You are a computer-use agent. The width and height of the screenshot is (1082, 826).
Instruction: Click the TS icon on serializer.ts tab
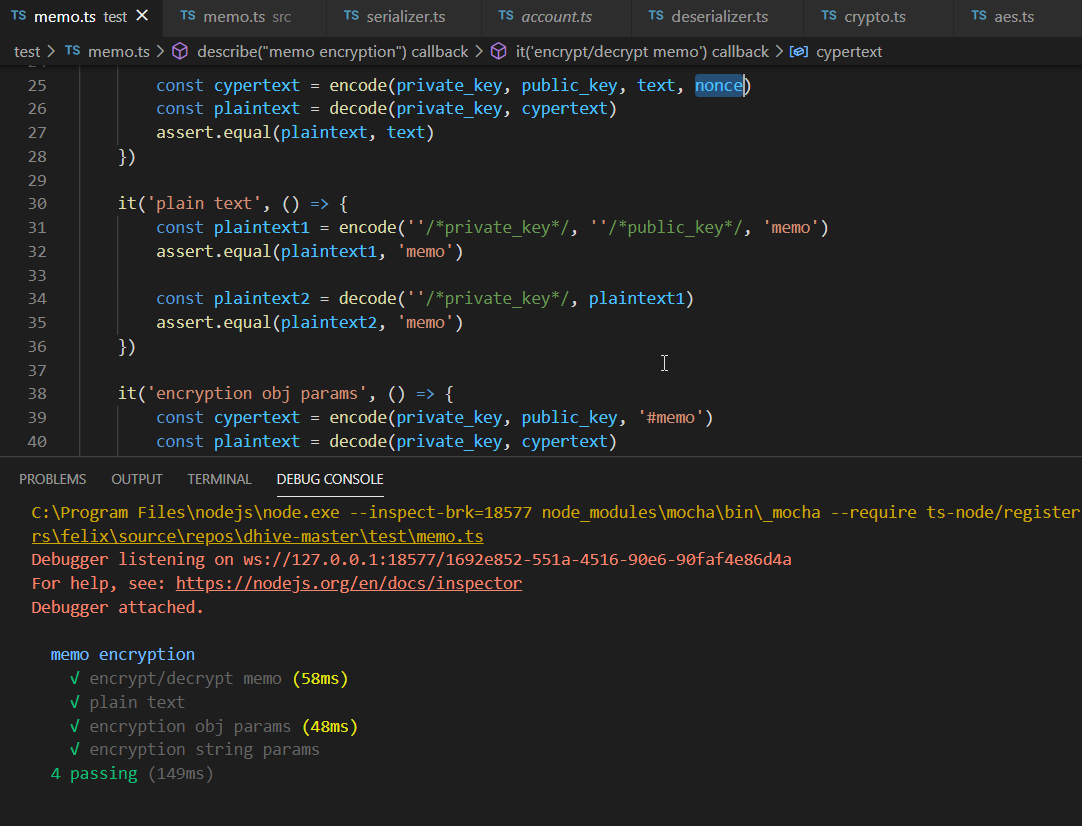pos(351,16)
